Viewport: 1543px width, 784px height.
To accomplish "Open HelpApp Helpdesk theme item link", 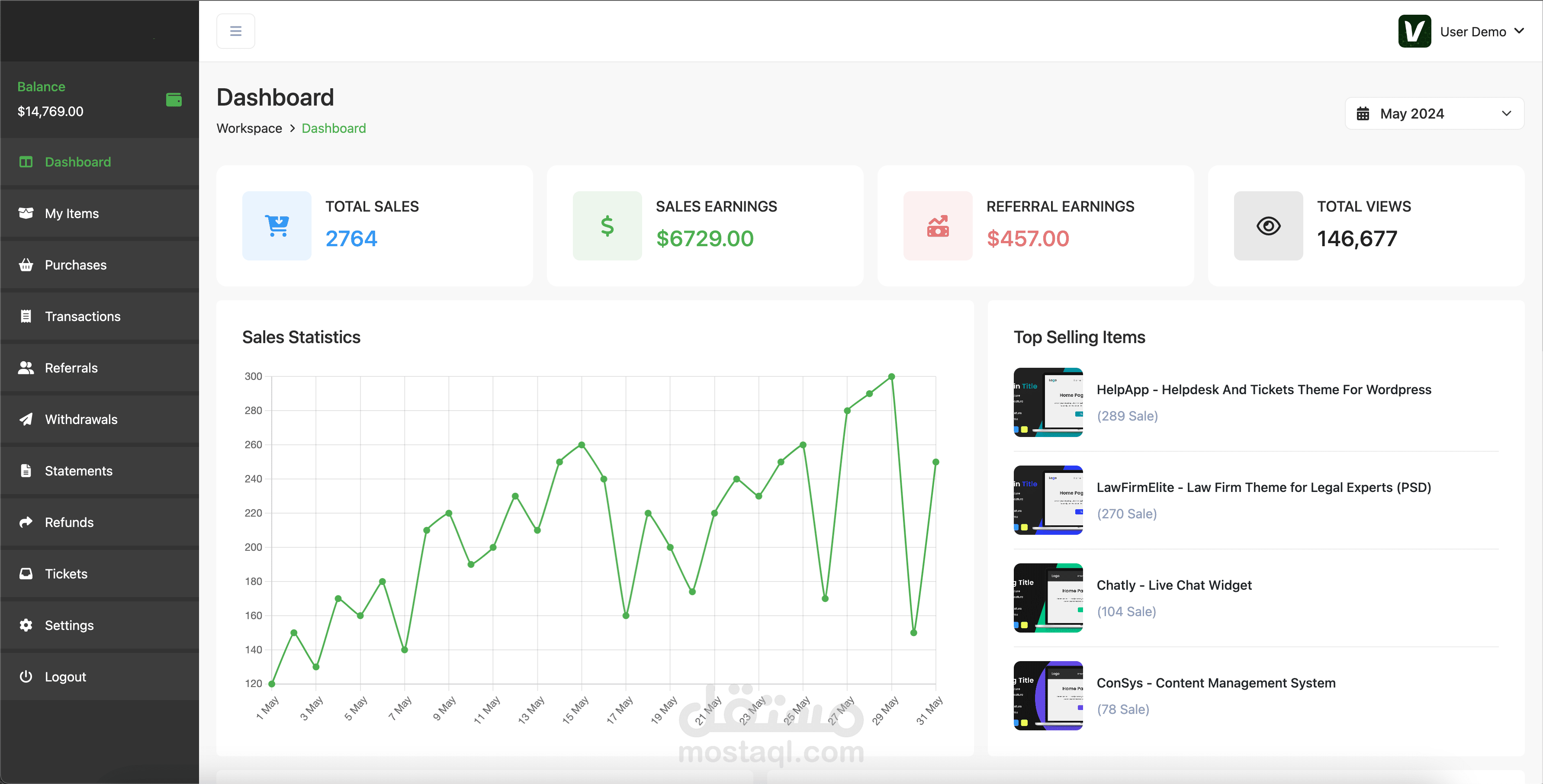I will [1263, 389].
